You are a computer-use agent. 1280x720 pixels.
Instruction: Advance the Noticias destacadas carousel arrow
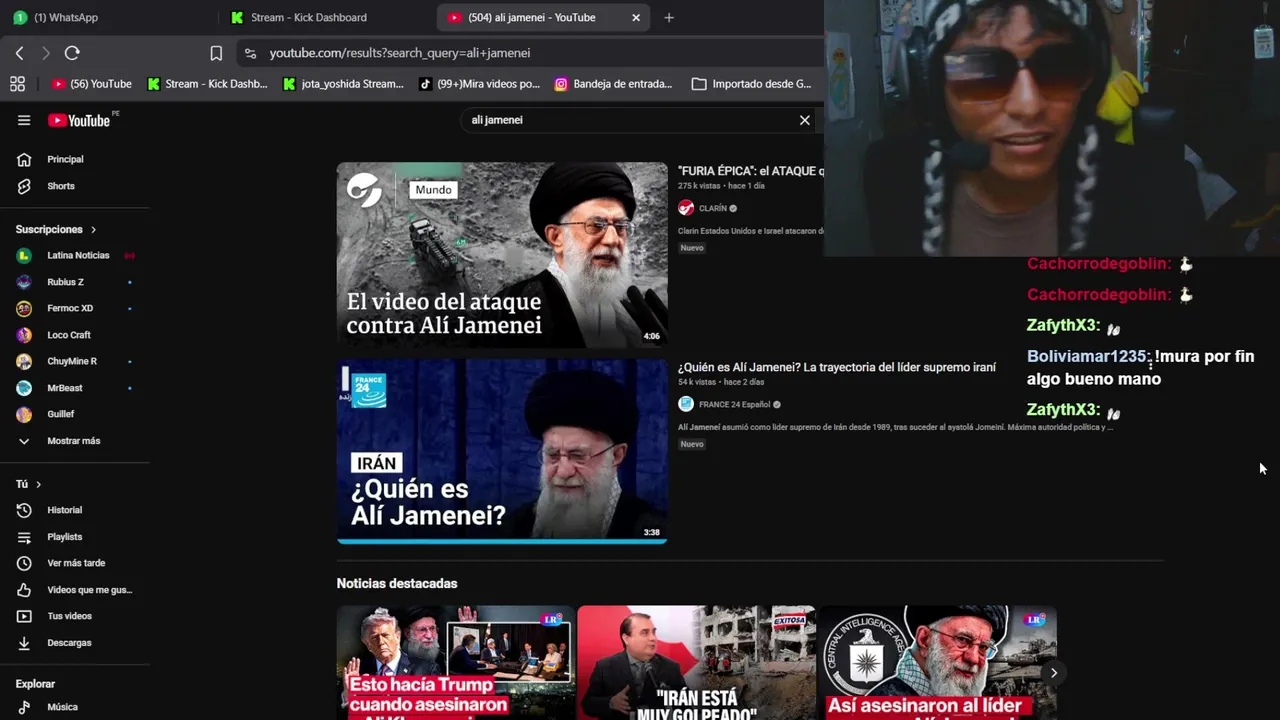(x=1053, y=673)
